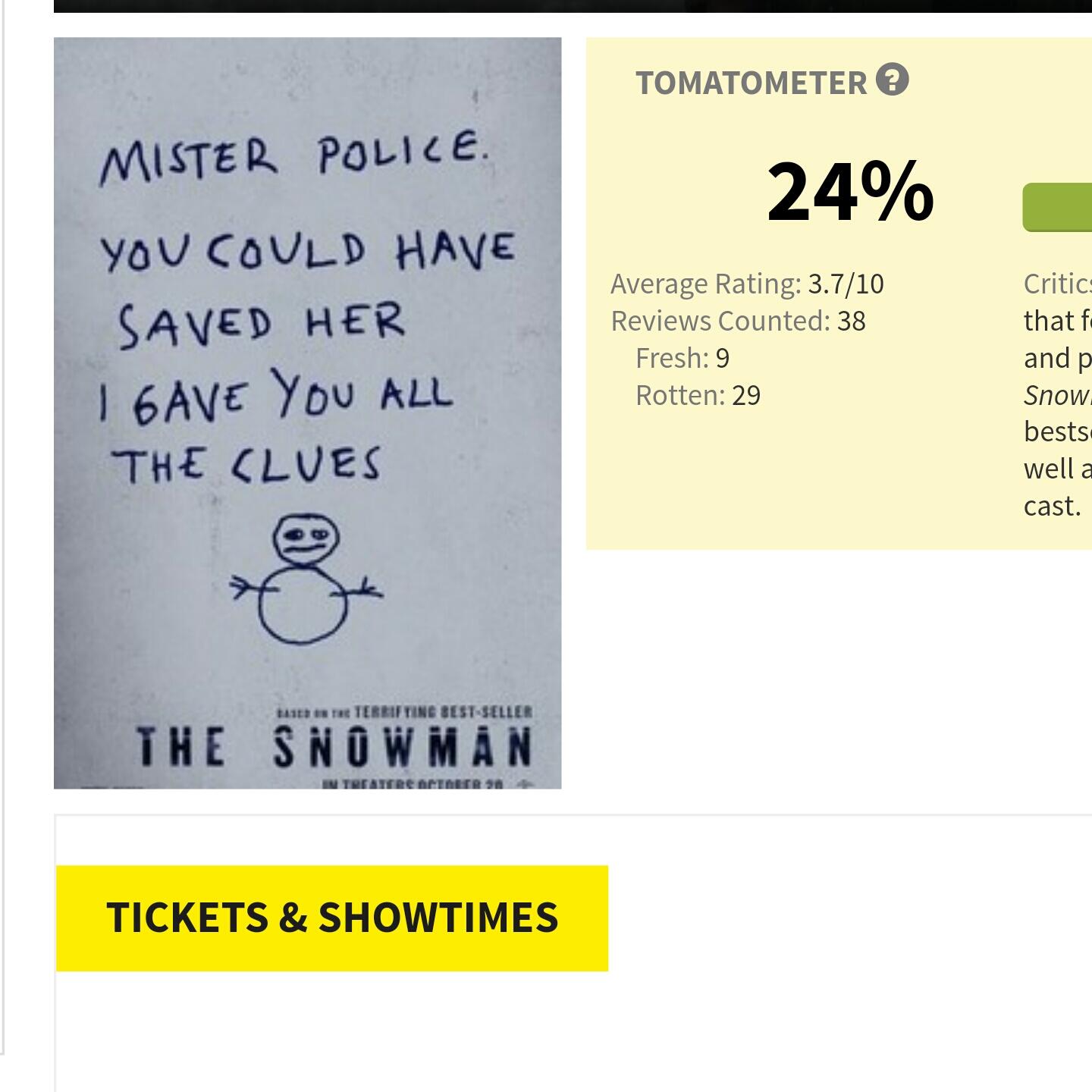Click the Tomatometer help question mark icon
This screenshot has height=1092, width=1092.
point(892,80)
